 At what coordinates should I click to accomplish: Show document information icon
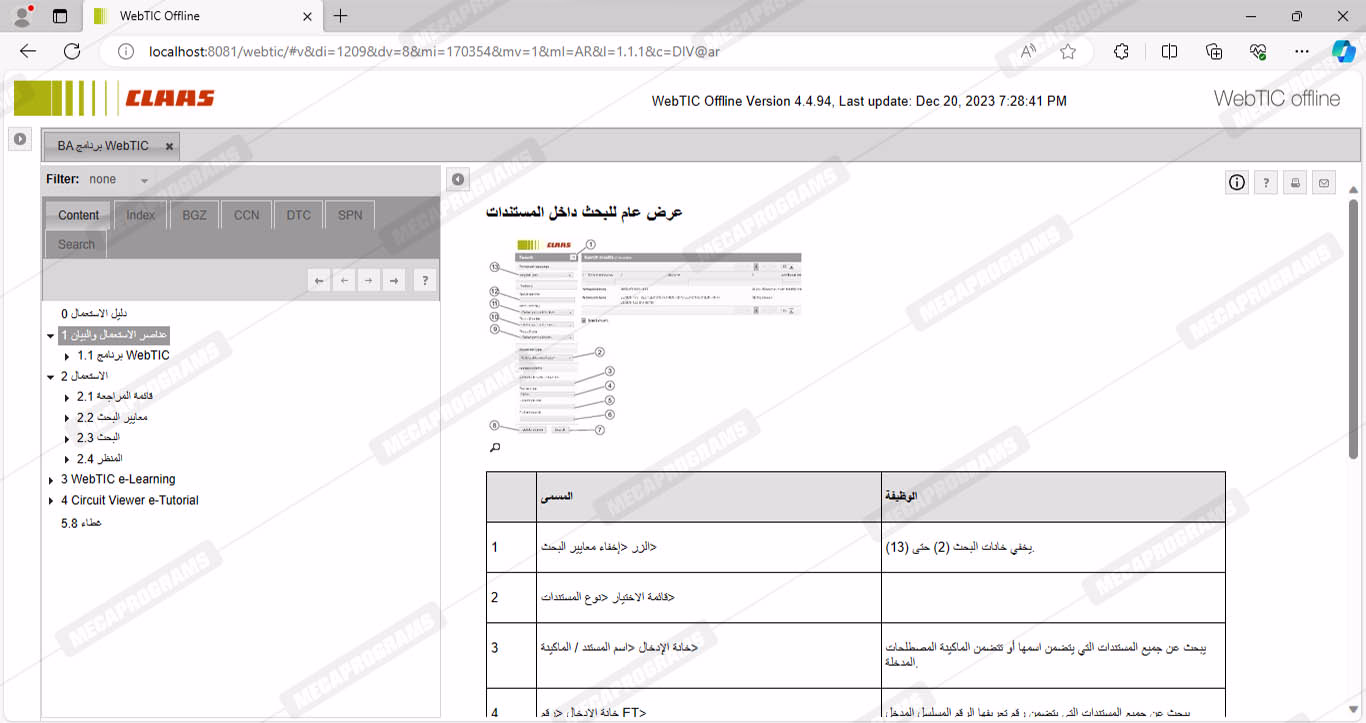[1237, 182]
